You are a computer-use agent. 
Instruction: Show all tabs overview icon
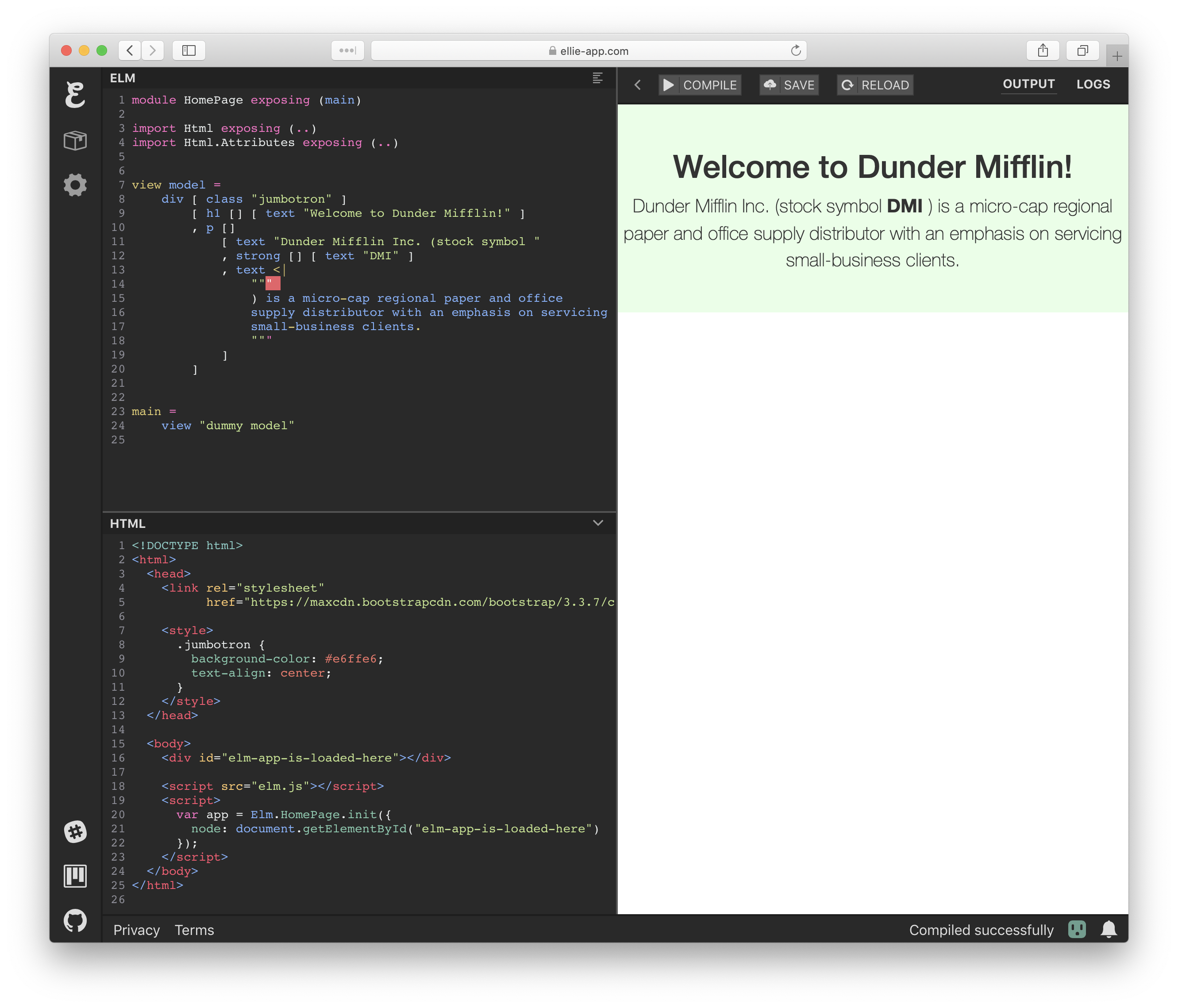1082,50
